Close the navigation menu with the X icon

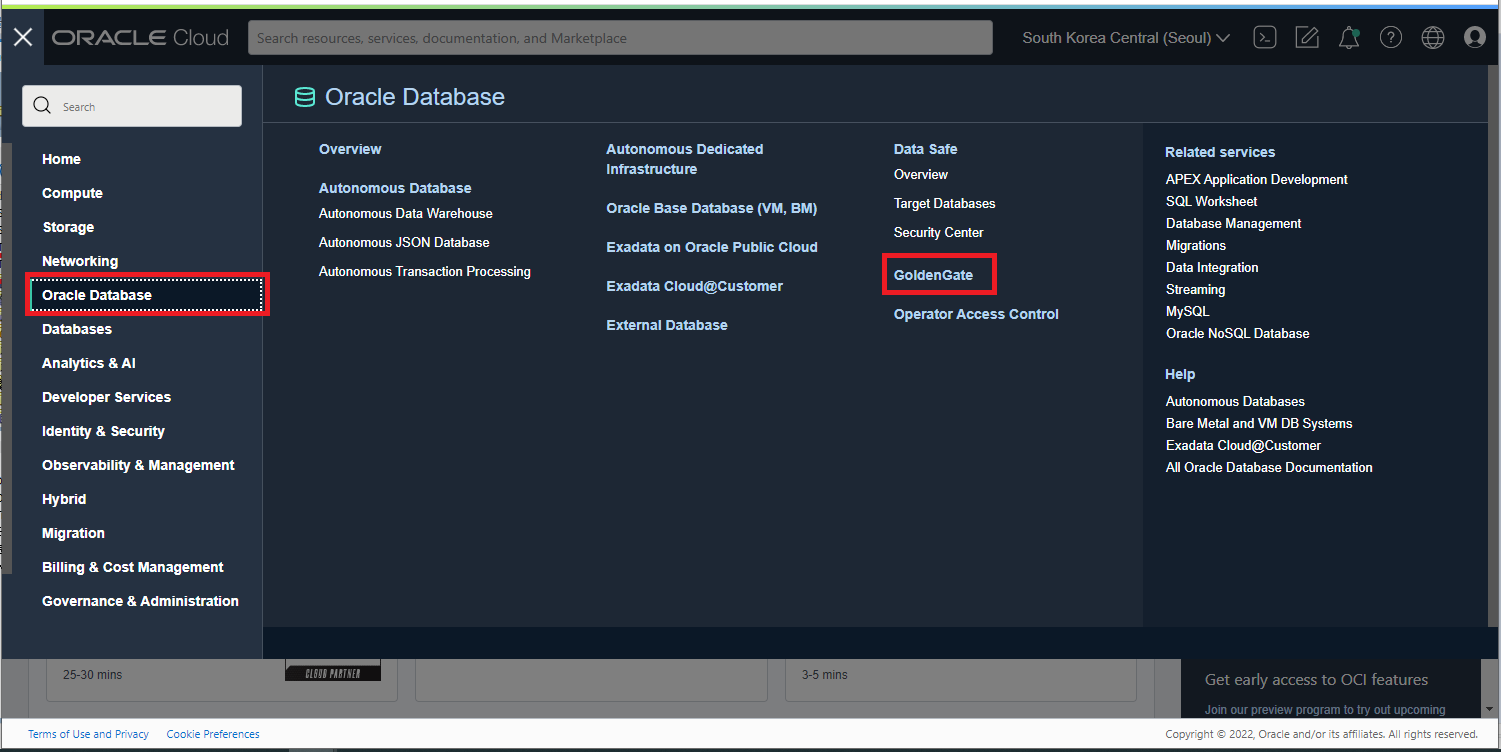pos(23,38)
